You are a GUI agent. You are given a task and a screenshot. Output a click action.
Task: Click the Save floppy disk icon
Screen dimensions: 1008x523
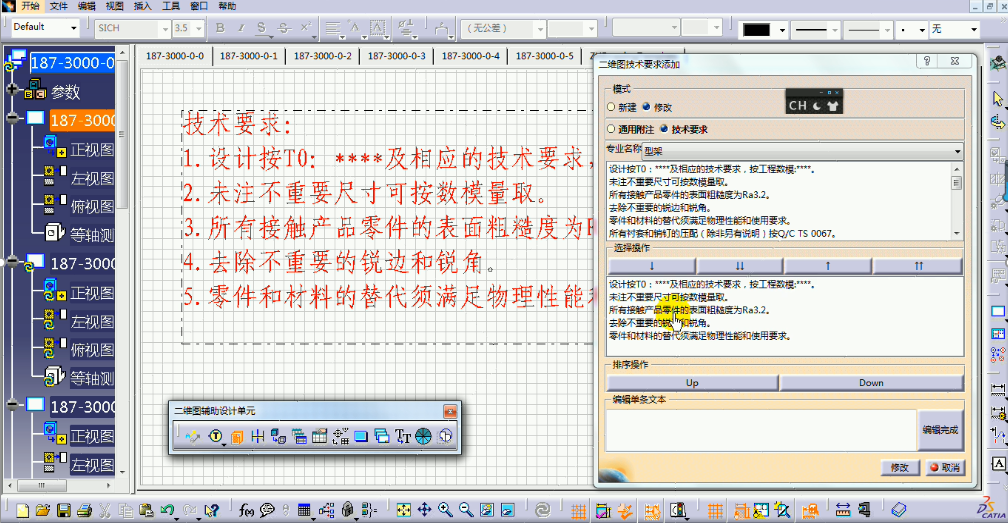tap(64, 511)
